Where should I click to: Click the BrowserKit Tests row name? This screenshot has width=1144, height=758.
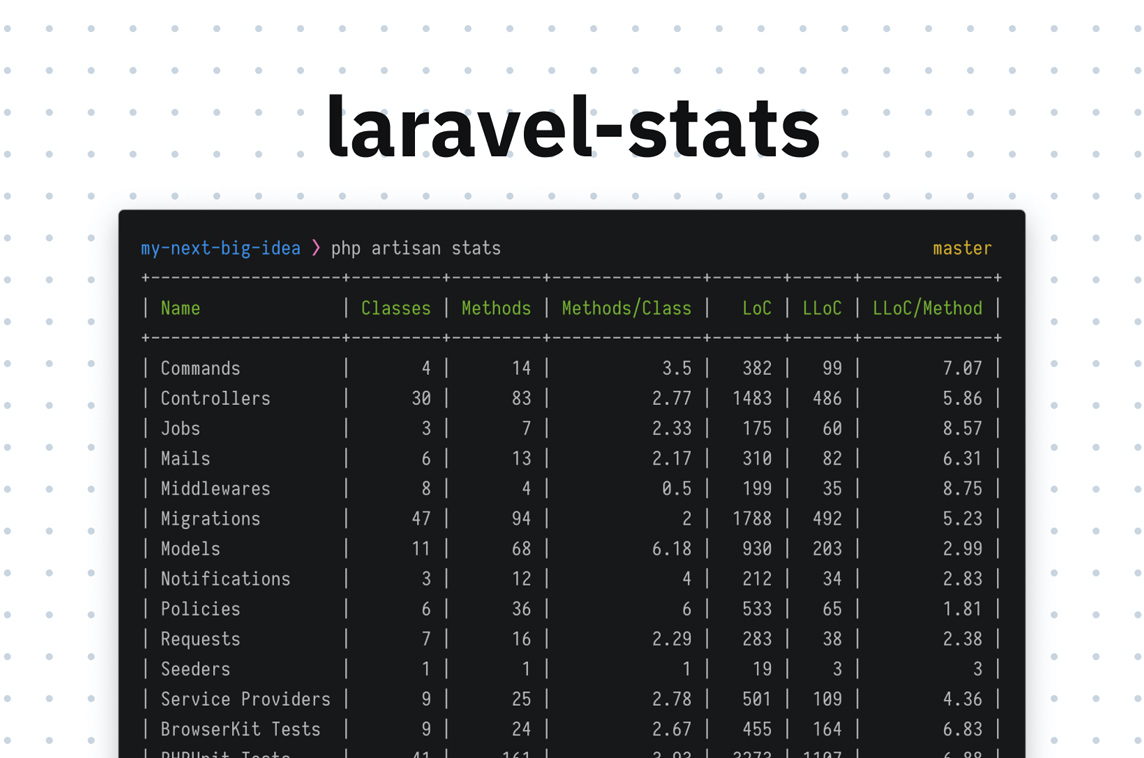point(241,729)
